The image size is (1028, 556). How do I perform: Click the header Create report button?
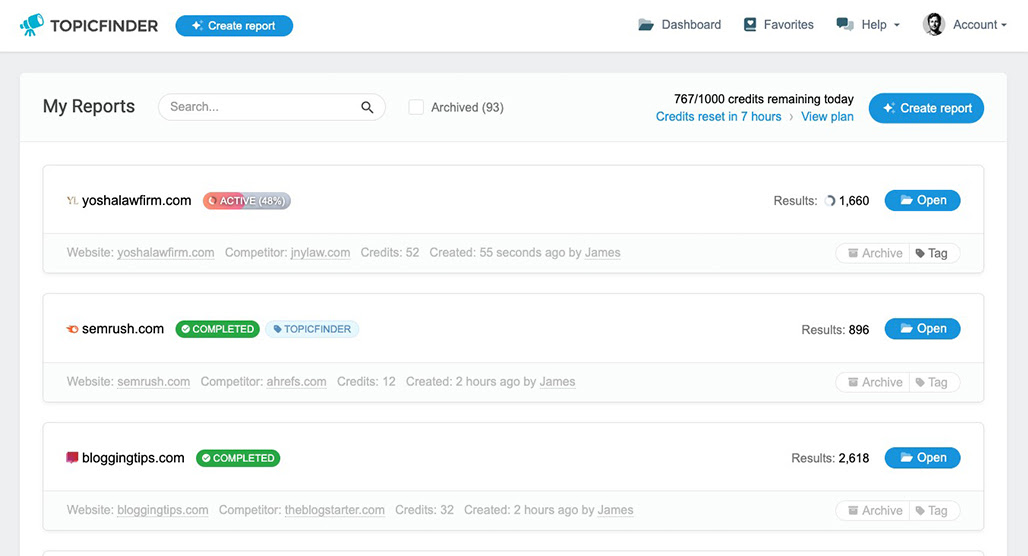[x=234, y=26]
